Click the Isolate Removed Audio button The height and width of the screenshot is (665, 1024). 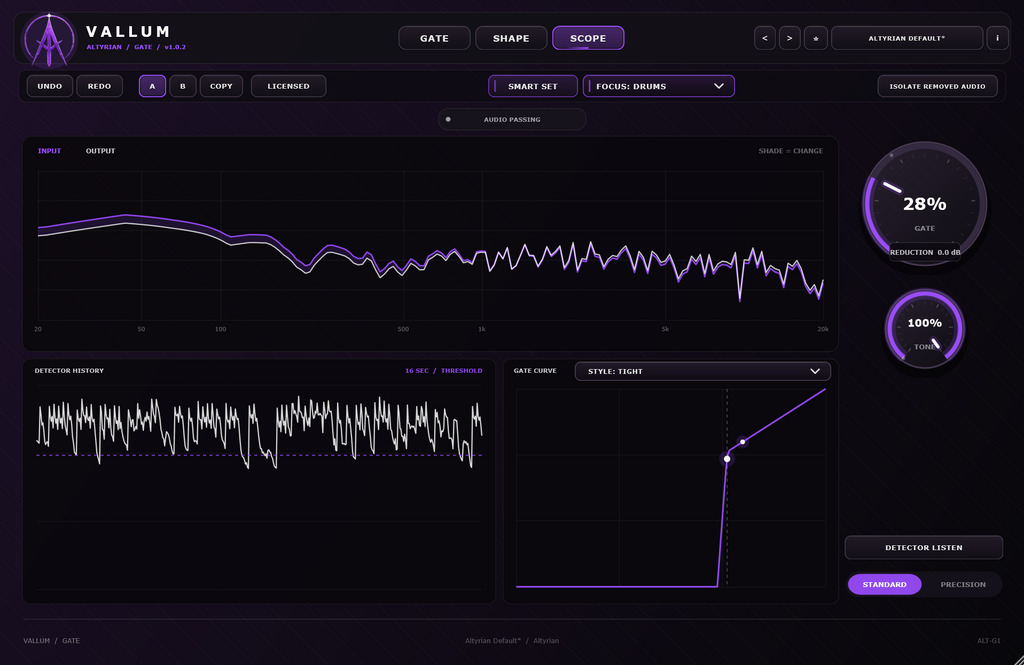[937, 86]
